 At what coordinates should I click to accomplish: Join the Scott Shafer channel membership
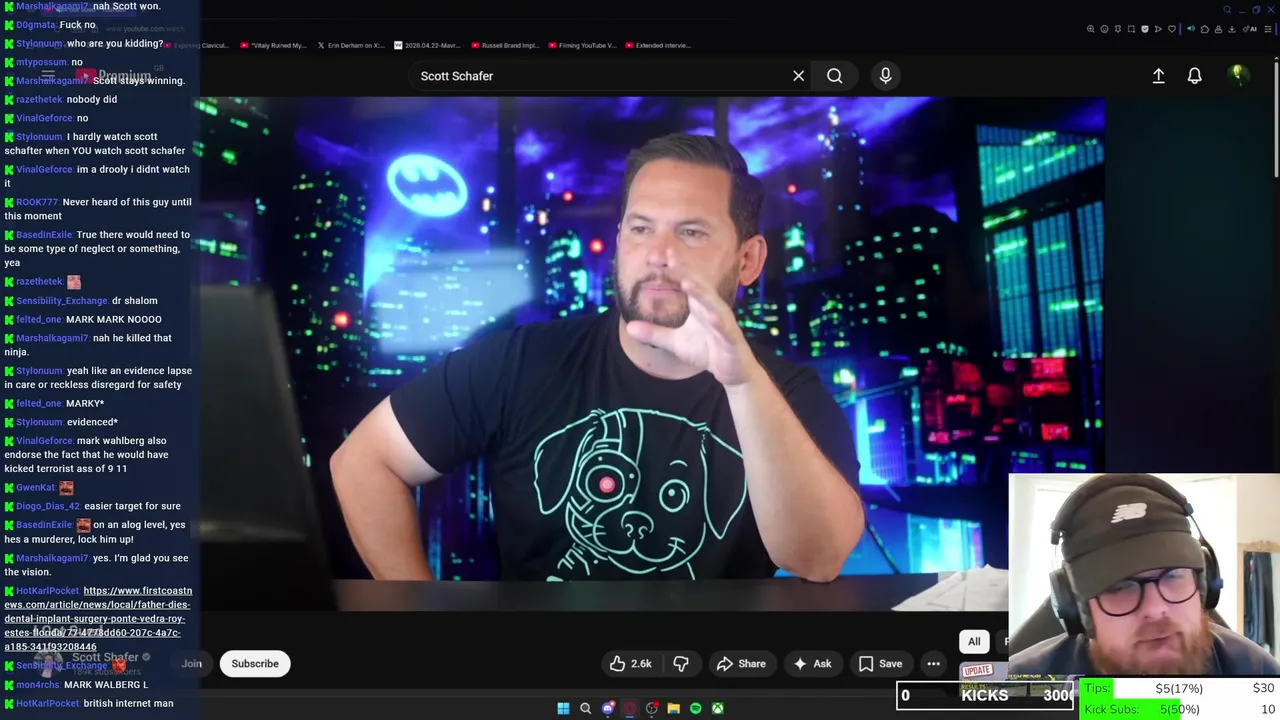191,664
